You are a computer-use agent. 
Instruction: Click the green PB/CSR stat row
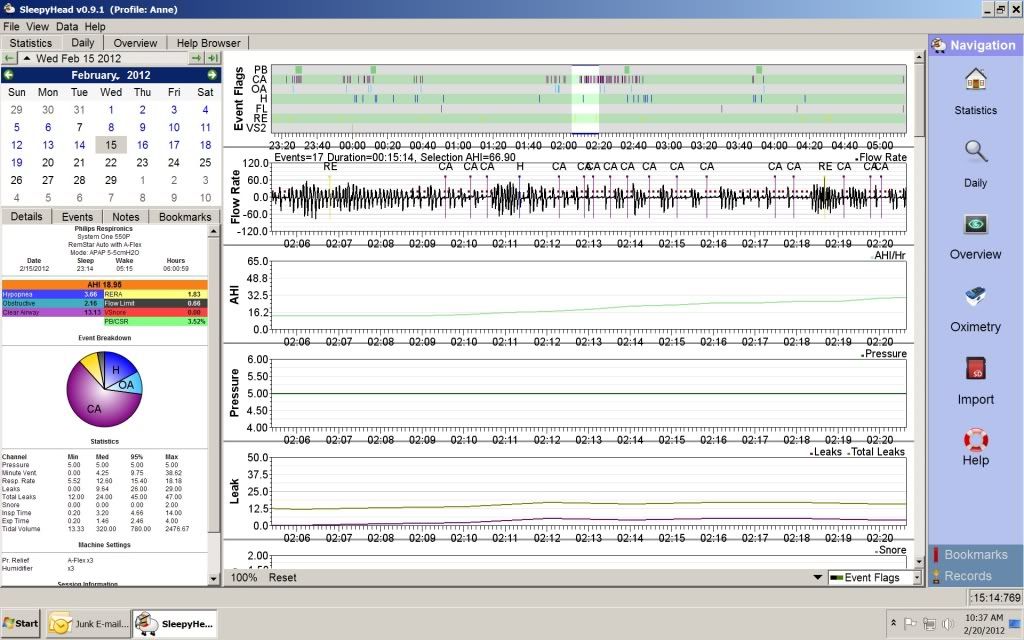155,322
